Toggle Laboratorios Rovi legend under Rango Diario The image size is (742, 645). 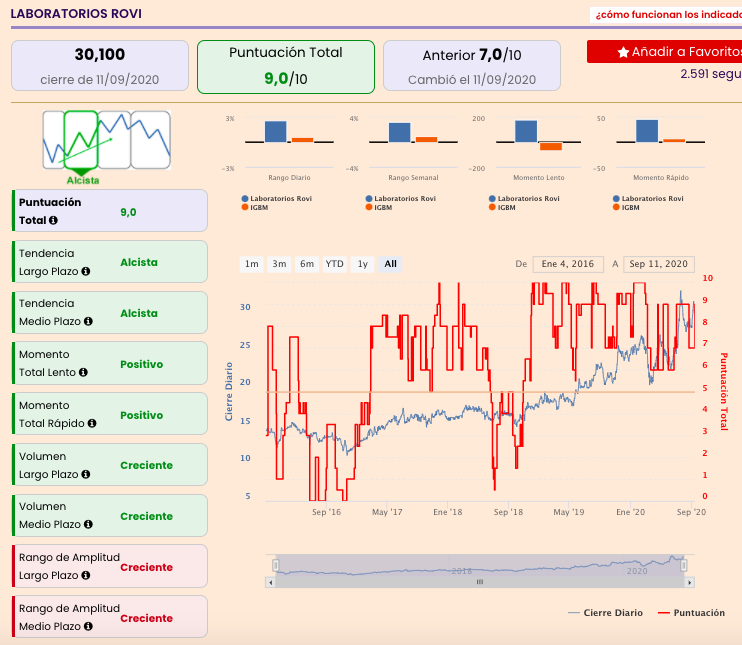pyautogui.click(x=276, y=199)
